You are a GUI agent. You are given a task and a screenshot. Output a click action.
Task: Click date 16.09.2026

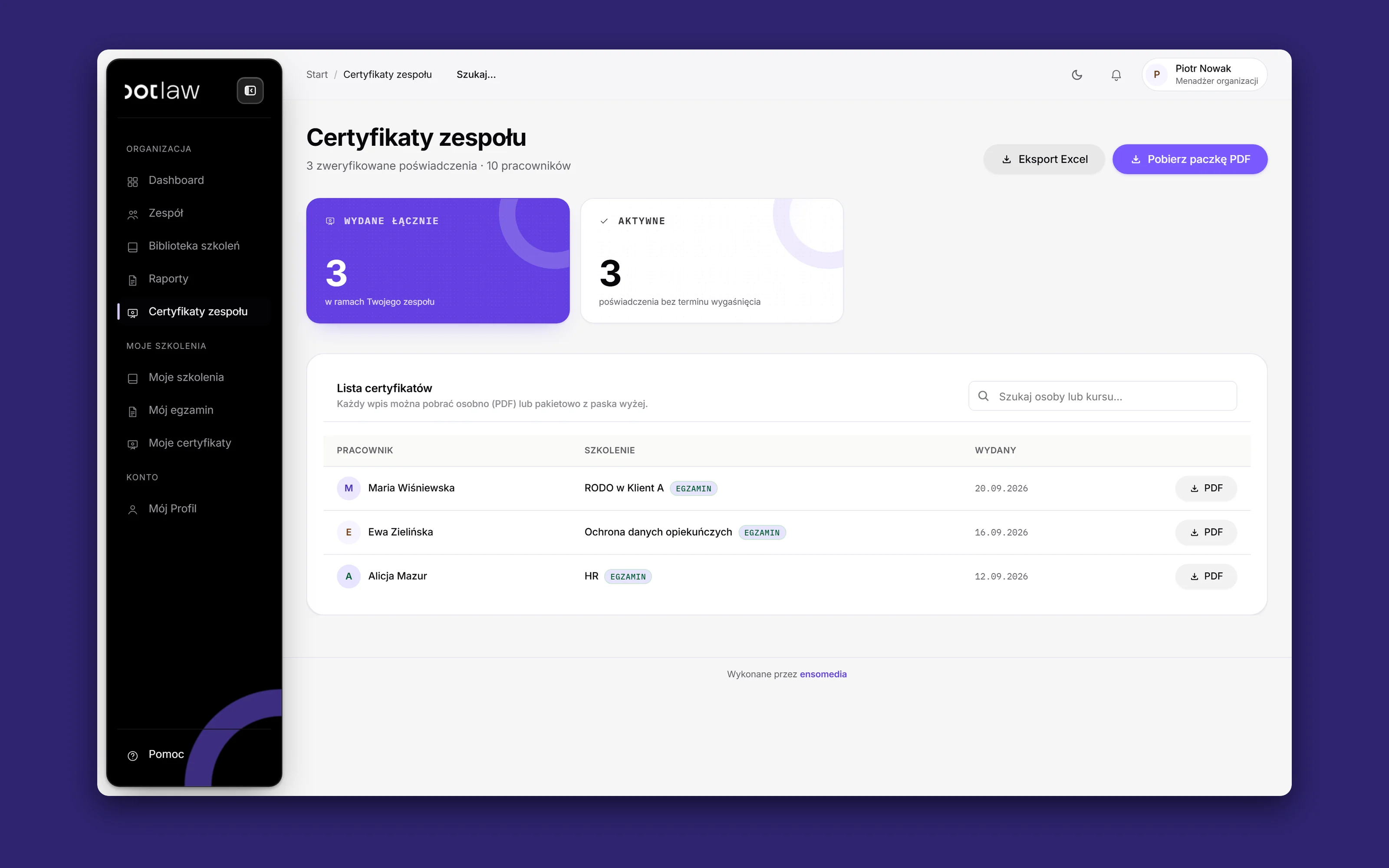coord(1001,533)
